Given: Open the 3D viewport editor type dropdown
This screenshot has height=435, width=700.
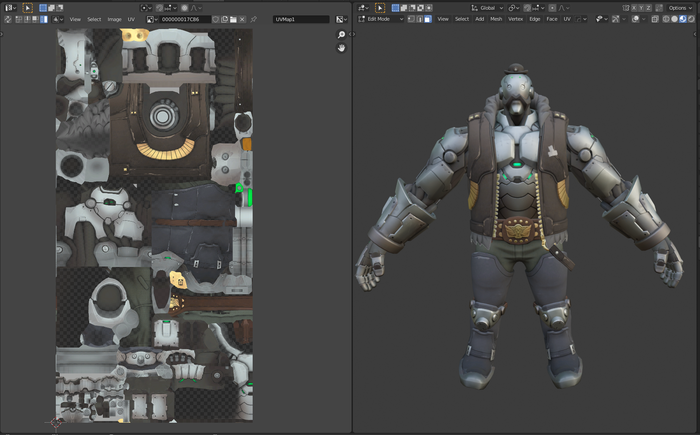Looking at the screenshot, I should click(x=363, y=8).
